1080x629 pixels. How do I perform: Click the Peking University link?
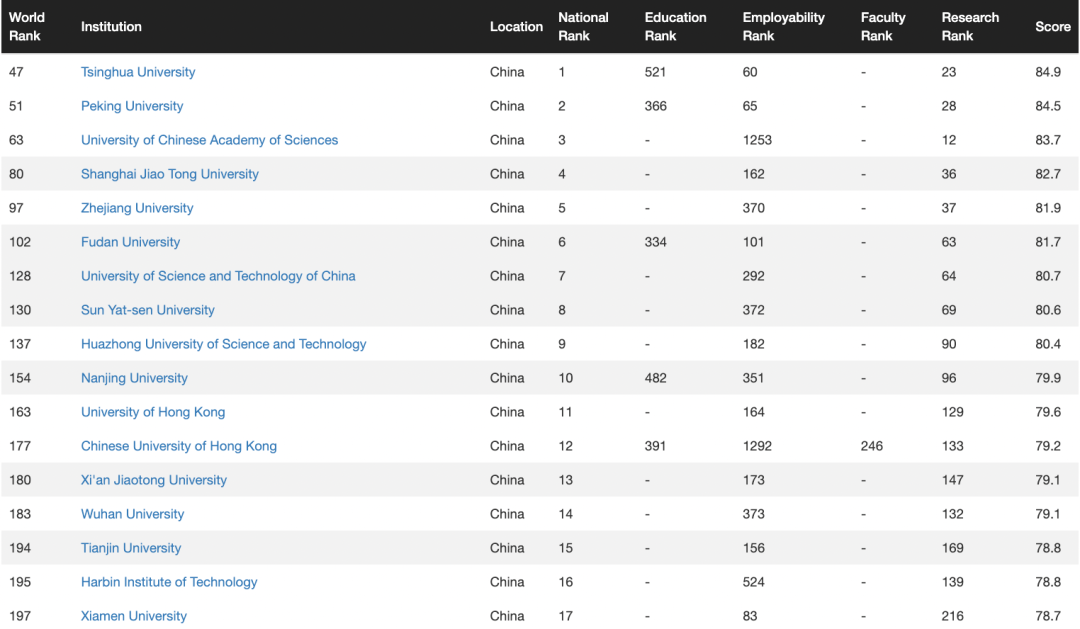(x=132, y=106)
